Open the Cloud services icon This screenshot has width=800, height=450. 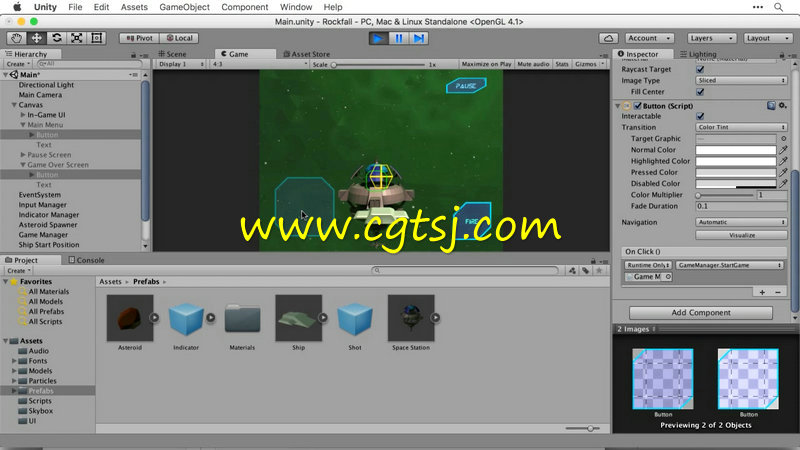(609, 38)
